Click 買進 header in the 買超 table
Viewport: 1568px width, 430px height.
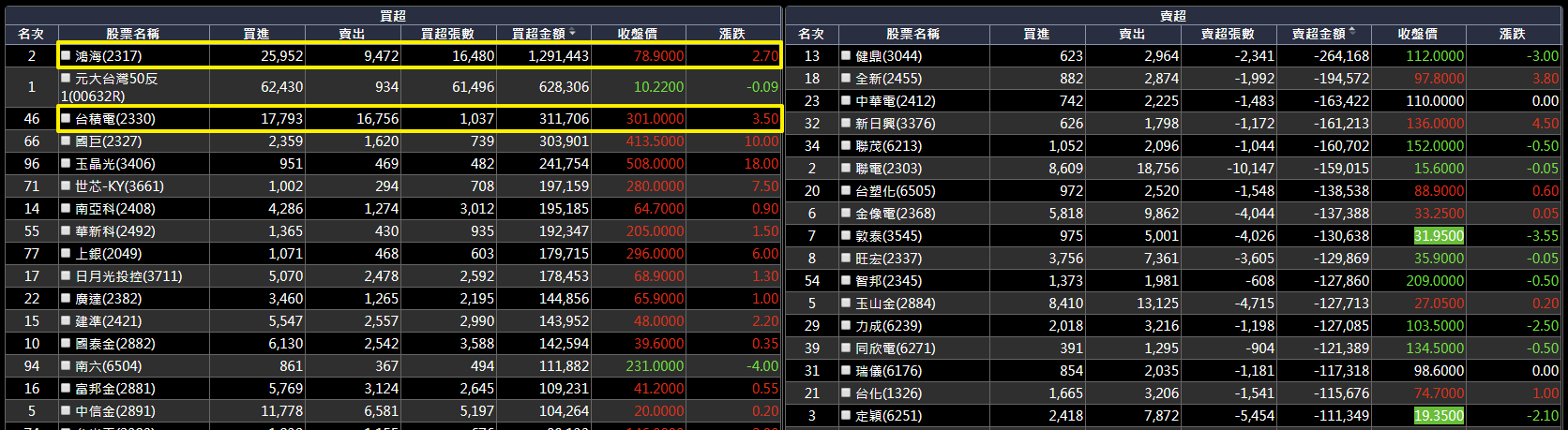click(x=256, y=34)
